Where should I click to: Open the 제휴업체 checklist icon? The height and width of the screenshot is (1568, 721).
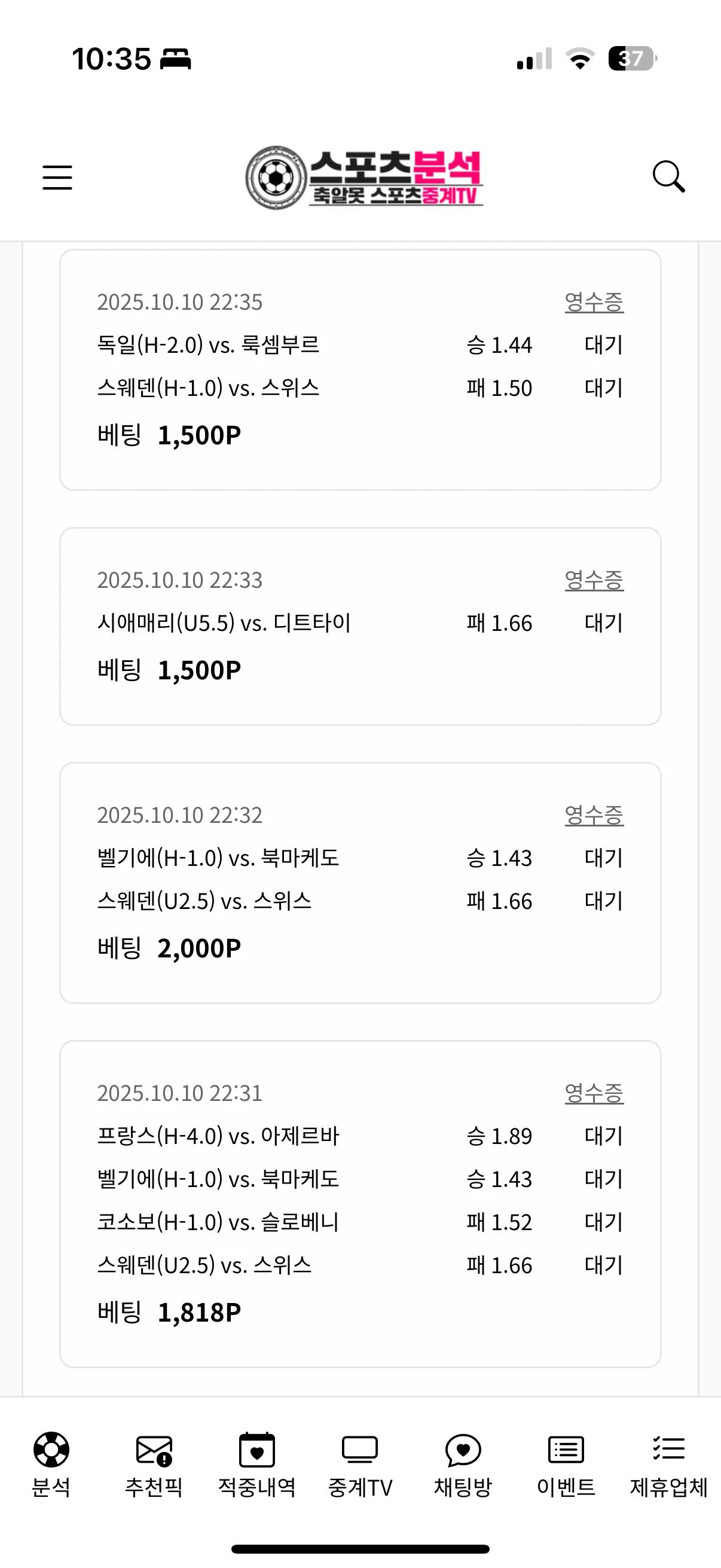pyautogui.click(x=668, y=1450)
